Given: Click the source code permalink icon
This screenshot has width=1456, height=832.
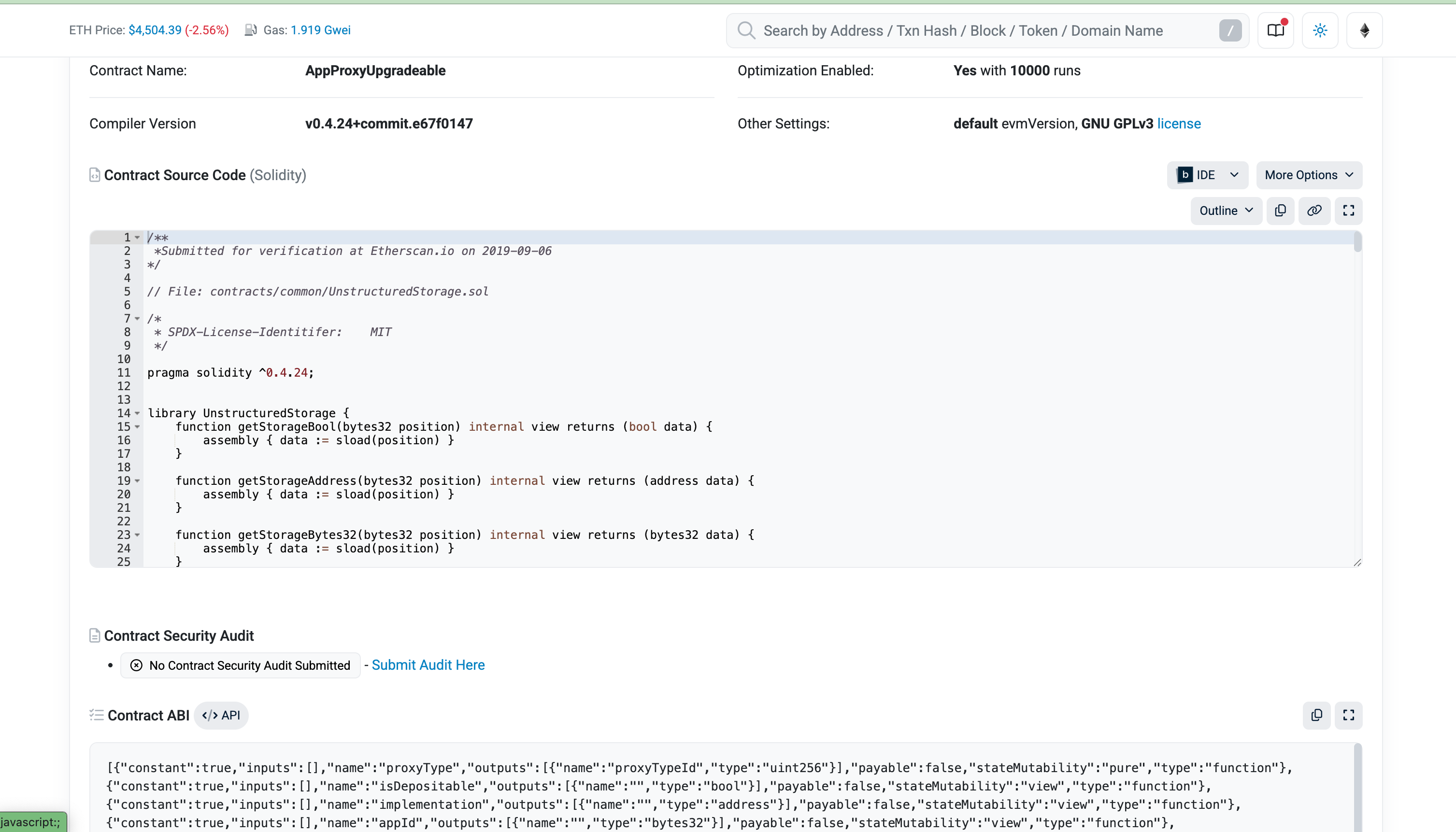Looking at the screenshot, I should pyautogui.click(x=1313, y=210).
